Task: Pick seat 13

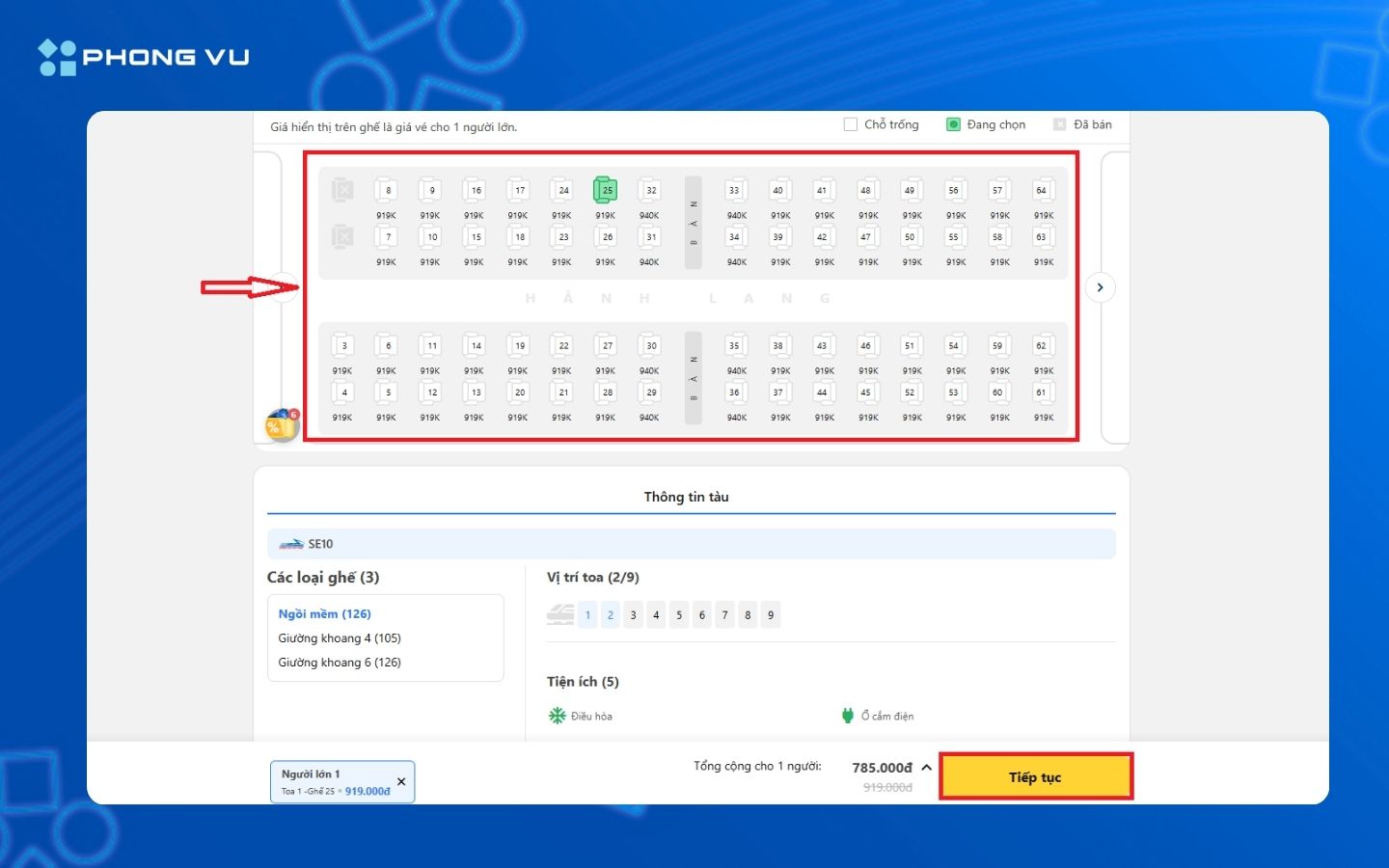Action: (x=475, y=393)
